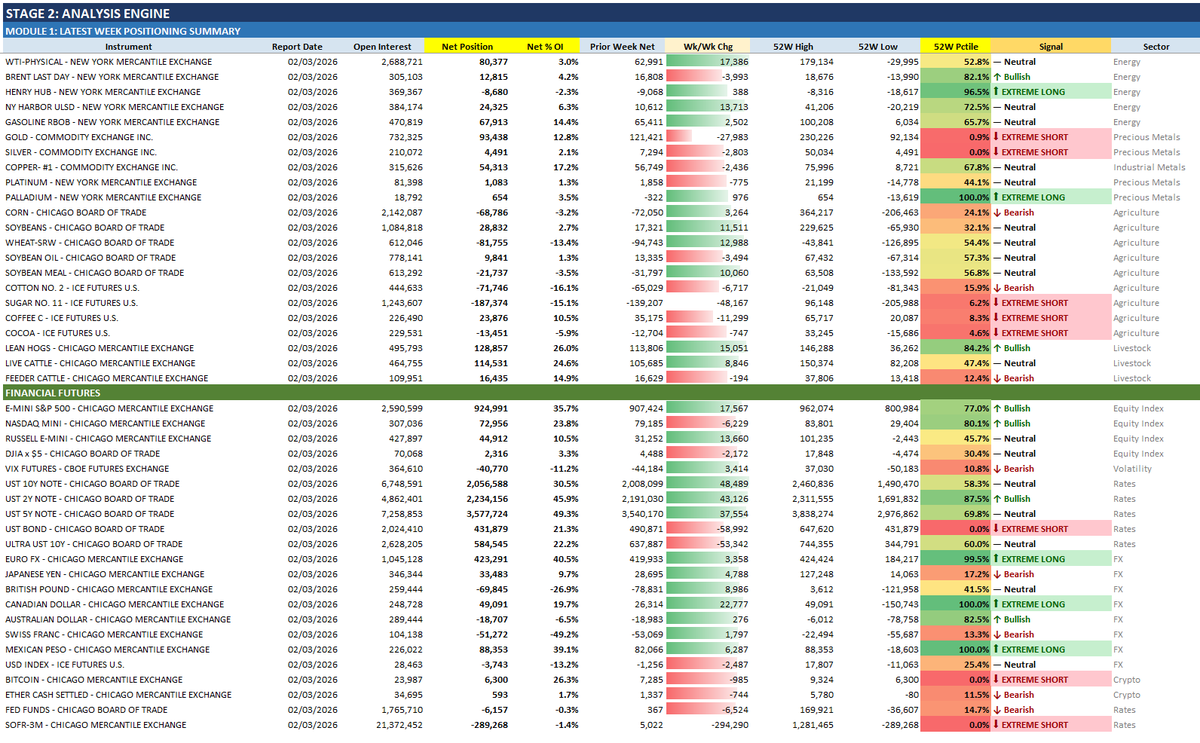Select the COCOA instrument cell
Screen dimensions: 1200x743
130,332
